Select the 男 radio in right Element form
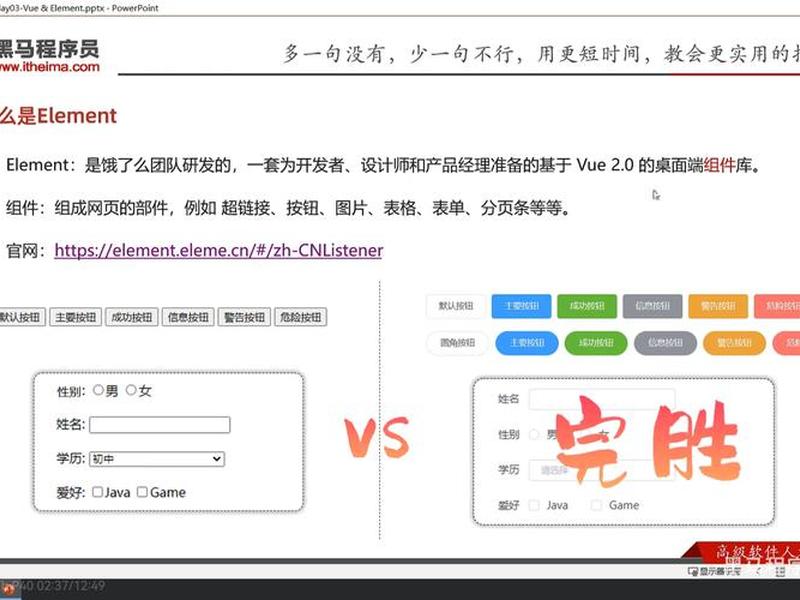Viewport: 800px width, 600px height. click(x=534, y=434)
